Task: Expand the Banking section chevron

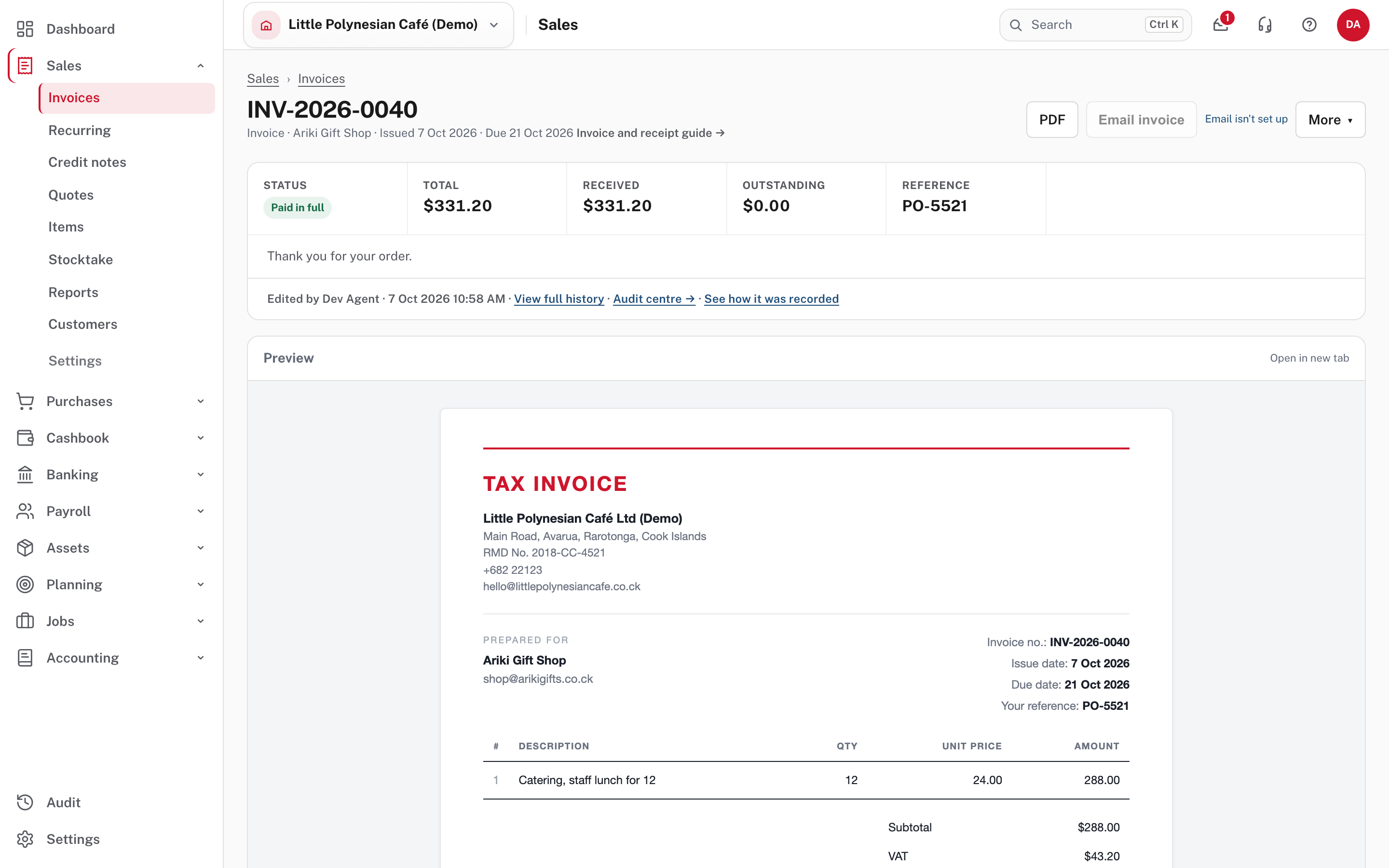Action: point(200,475)
